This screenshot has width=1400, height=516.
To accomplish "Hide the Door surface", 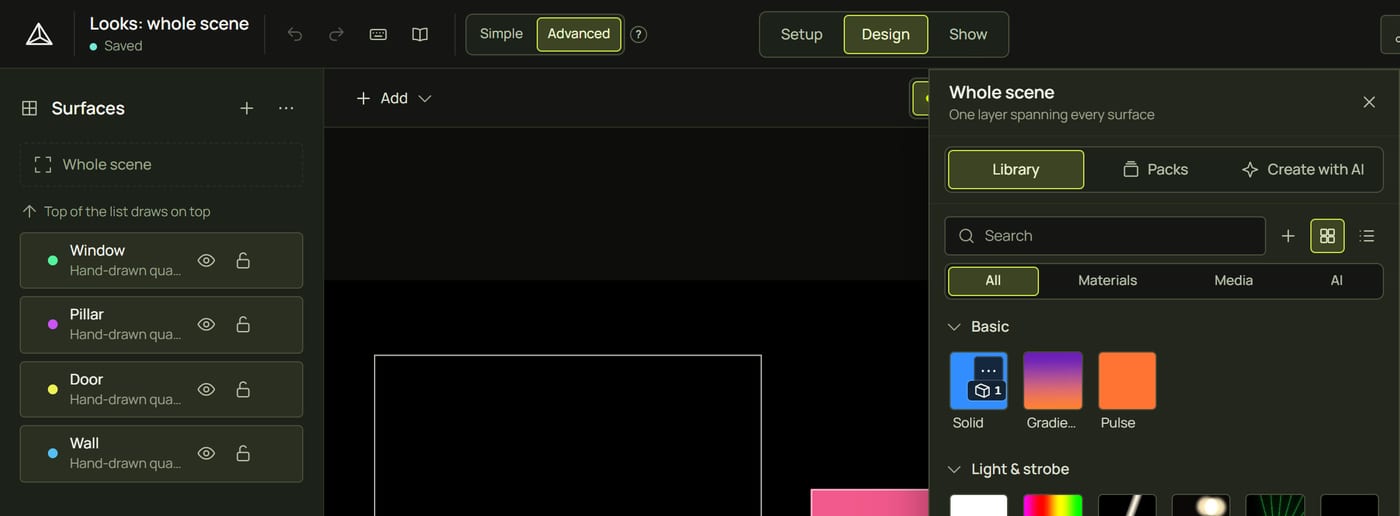I will [x=206, y=389].
